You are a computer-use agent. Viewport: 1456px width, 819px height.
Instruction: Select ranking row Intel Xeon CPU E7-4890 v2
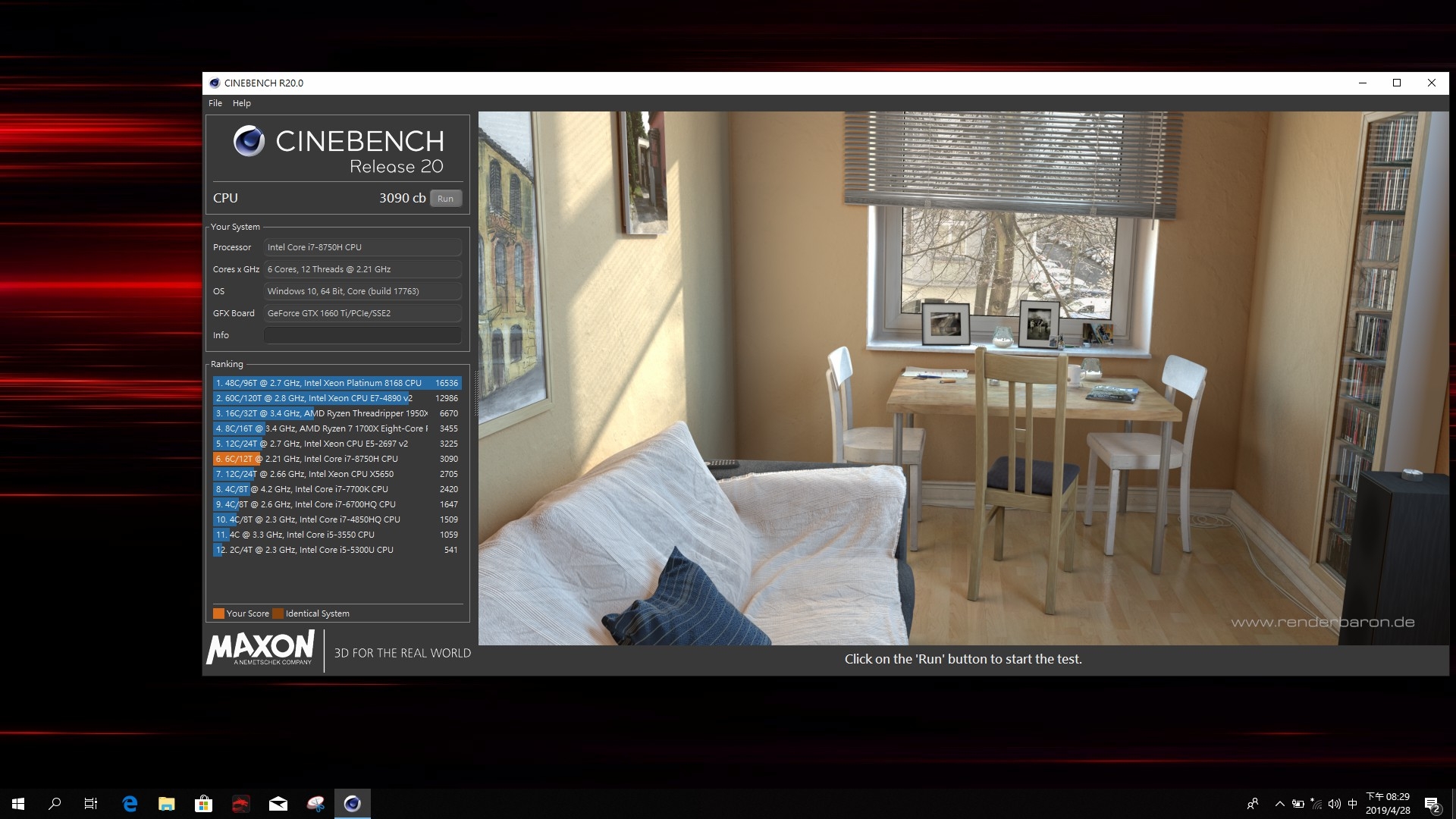[337, 398]
